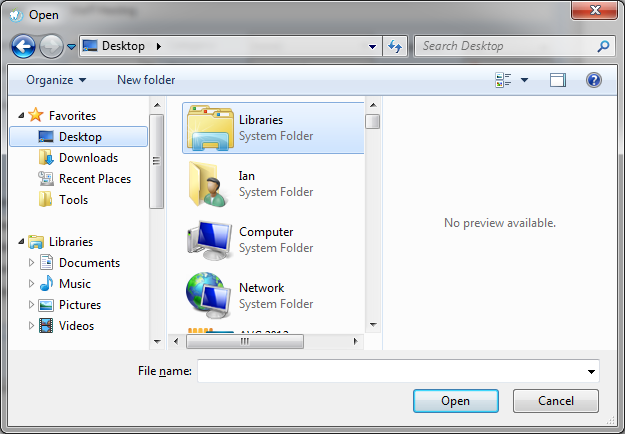Click the Ian user folder icon
The height and width of the screenshot is (434, 625).
point(209,184)
